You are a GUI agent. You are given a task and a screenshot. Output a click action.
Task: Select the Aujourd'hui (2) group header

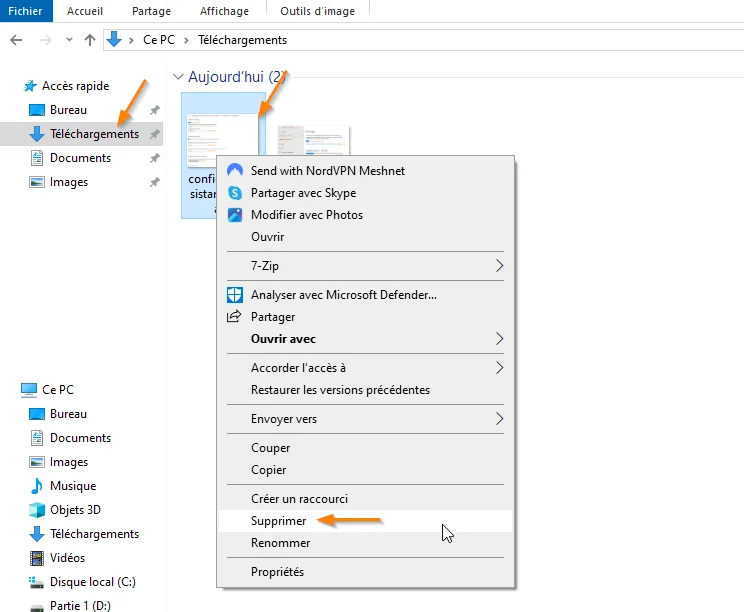coord(237,77)
